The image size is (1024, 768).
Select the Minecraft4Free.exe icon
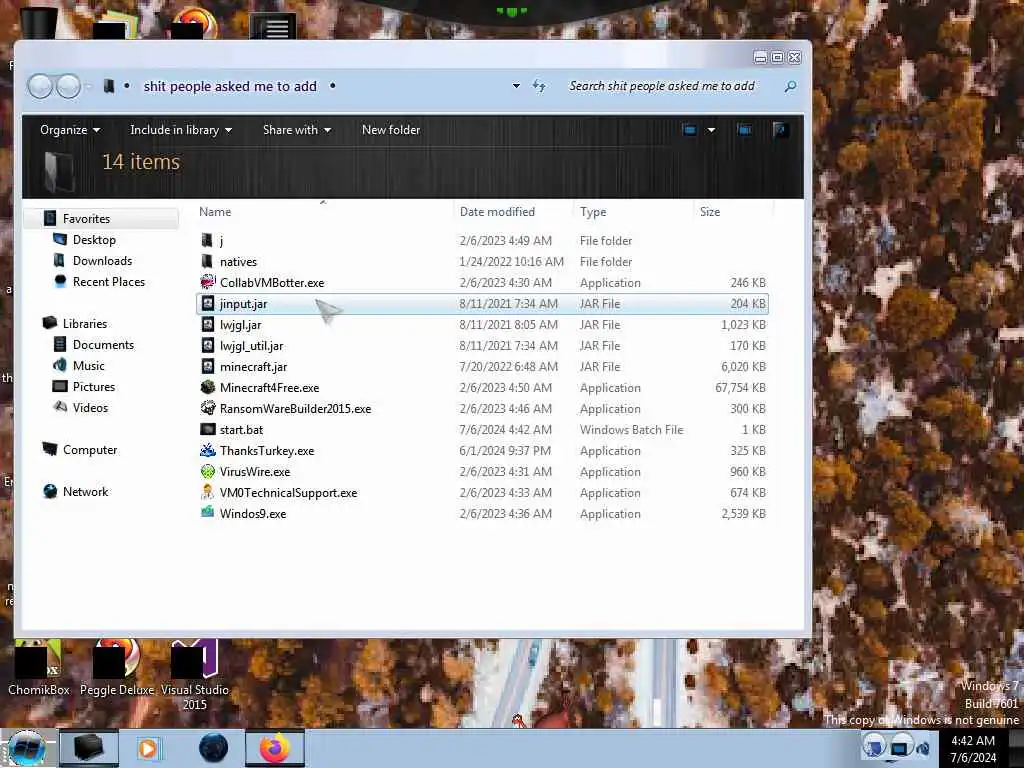(x=208, y=387)
